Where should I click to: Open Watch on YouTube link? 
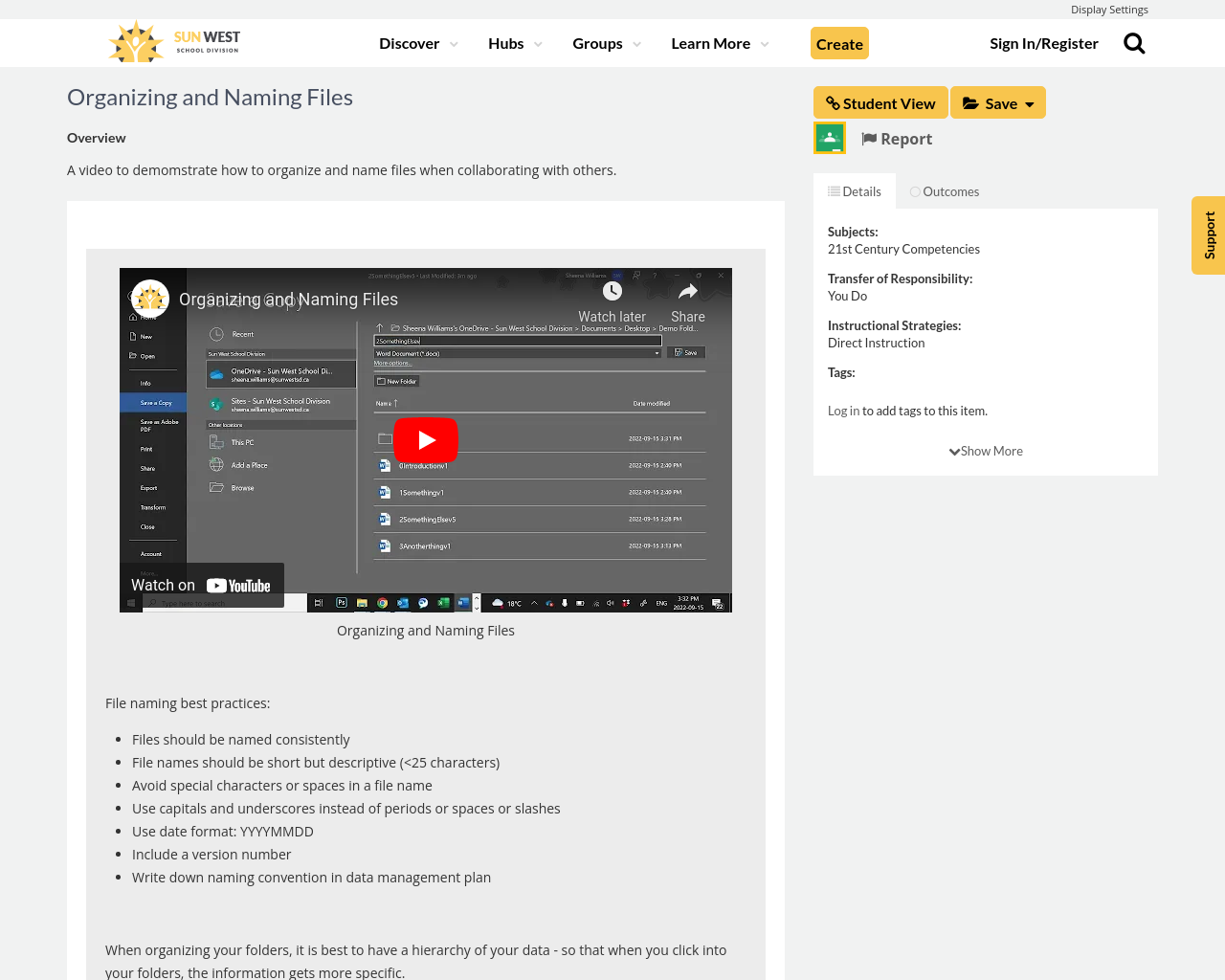point(202,585)
